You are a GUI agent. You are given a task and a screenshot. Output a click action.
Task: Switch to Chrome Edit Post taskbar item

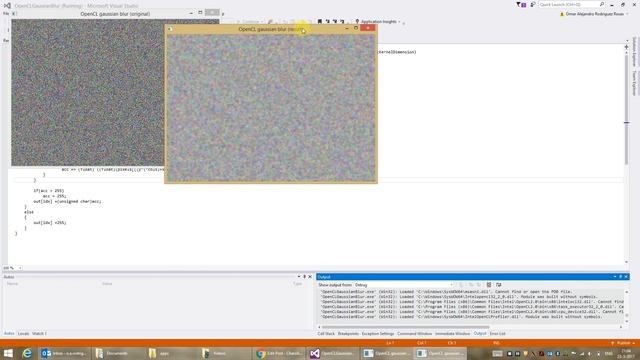279,353
